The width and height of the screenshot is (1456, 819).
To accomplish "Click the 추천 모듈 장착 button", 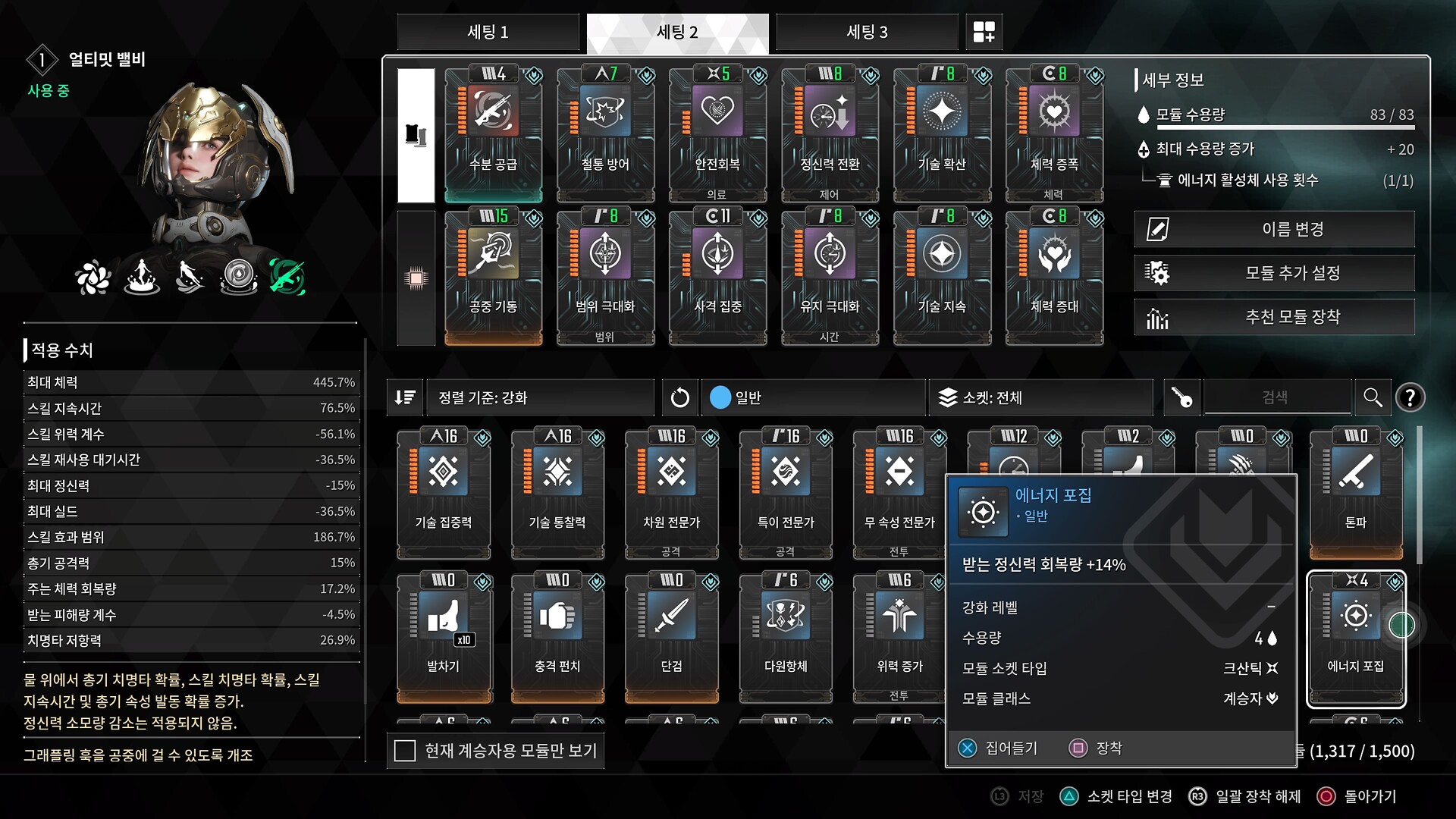I will coord(1274,317).
